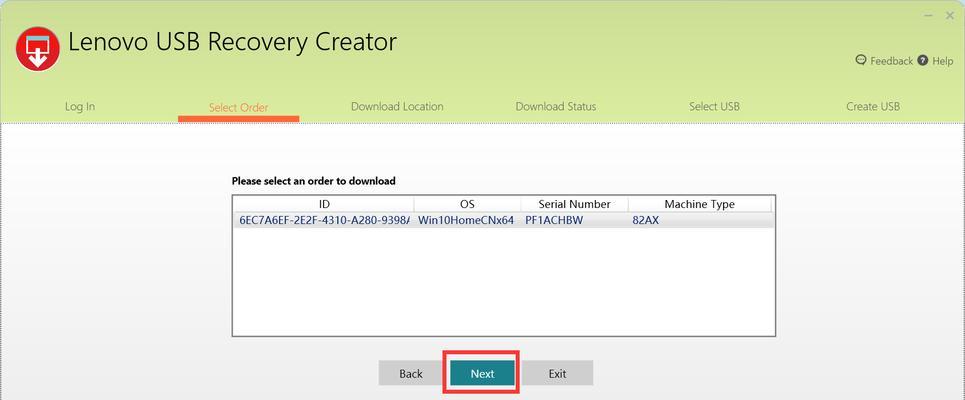The width and height of the screenshot is (965, 400).
Task: Click the Machine Type column header
Action: (x=699, y=204)
